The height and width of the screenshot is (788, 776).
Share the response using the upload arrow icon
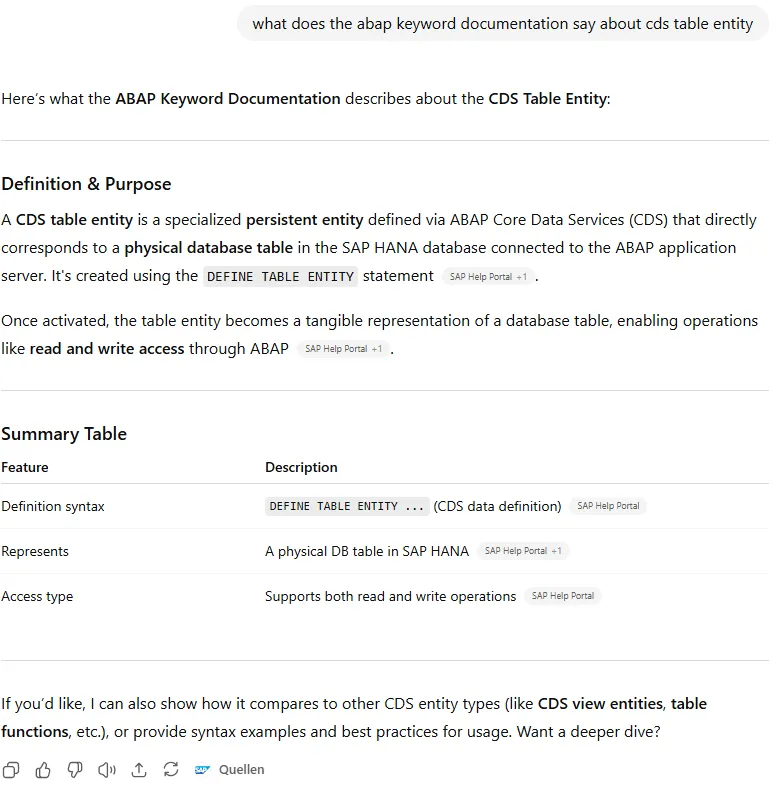(139, 770)
